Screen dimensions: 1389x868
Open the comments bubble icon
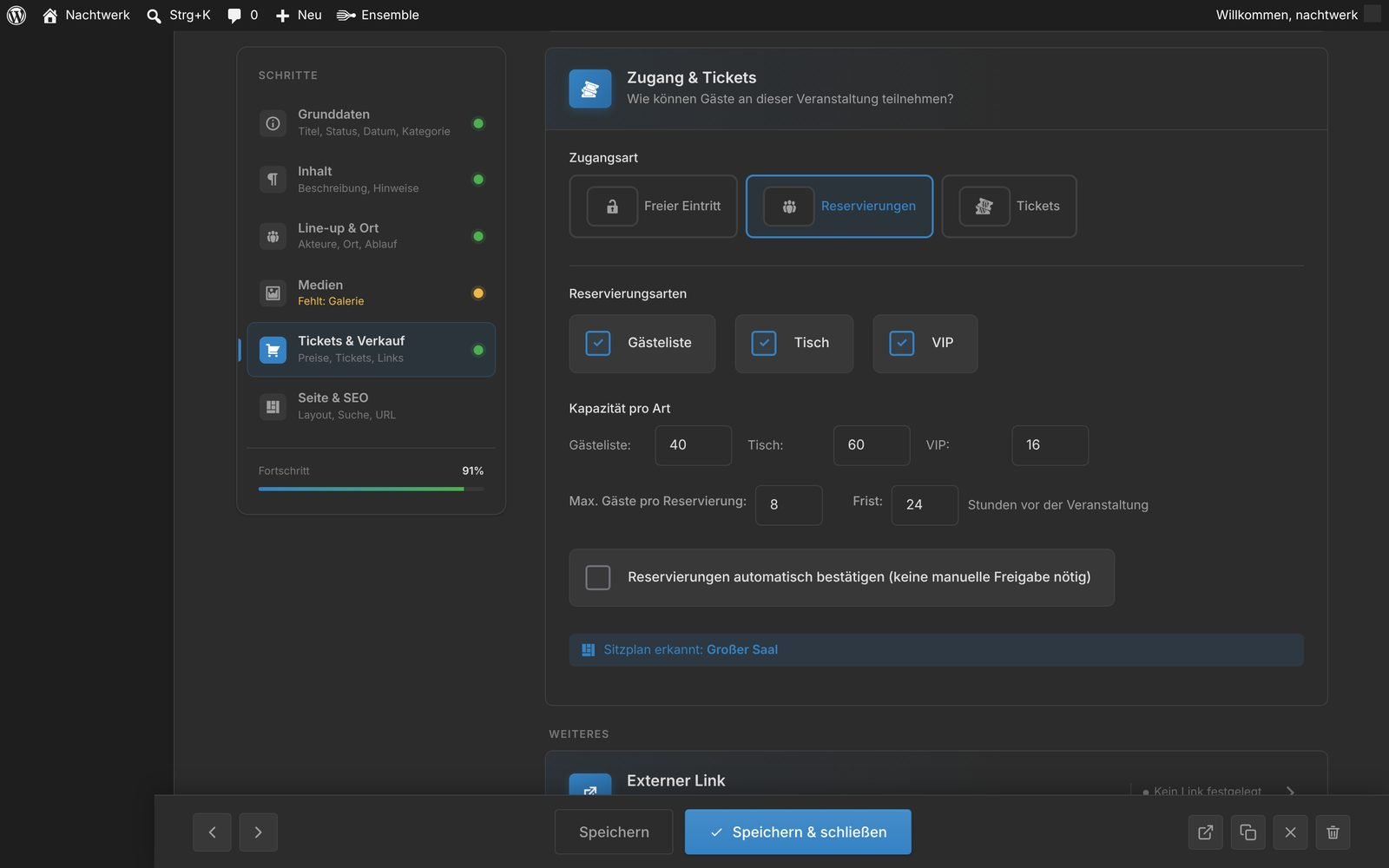tap(234, 15)
